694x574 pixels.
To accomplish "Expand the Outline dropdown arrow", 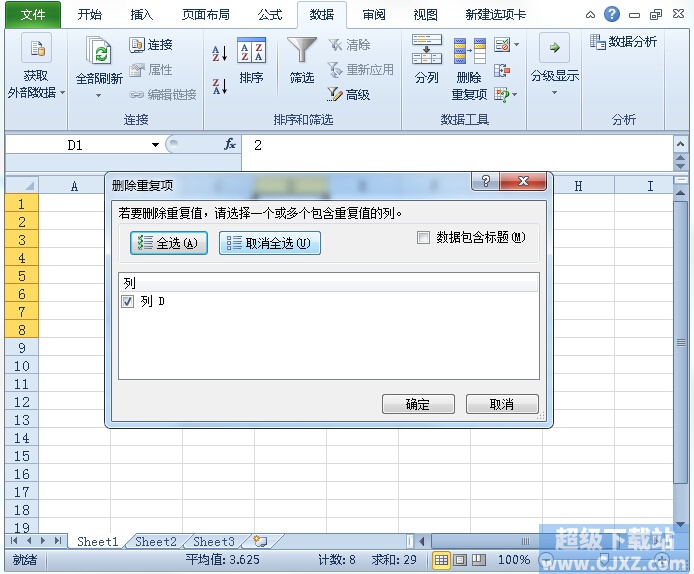I will tap(554, 92).
